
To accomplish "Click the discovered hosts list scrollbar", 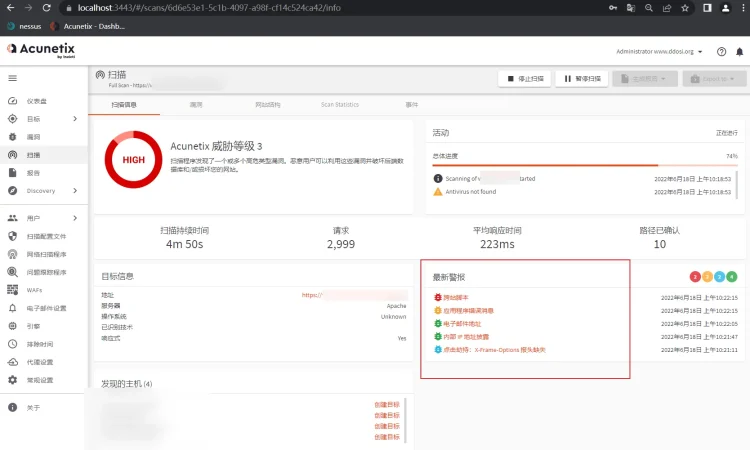I will (405, 420).
